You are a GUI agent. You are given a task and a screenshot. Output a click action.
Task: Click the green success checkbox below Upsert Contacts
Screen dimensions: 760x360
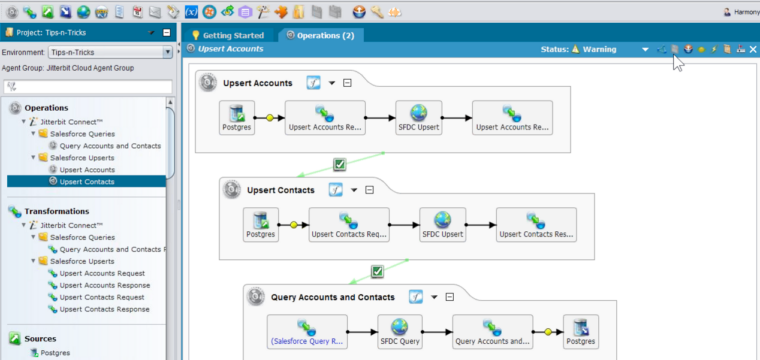click(377, 272)
